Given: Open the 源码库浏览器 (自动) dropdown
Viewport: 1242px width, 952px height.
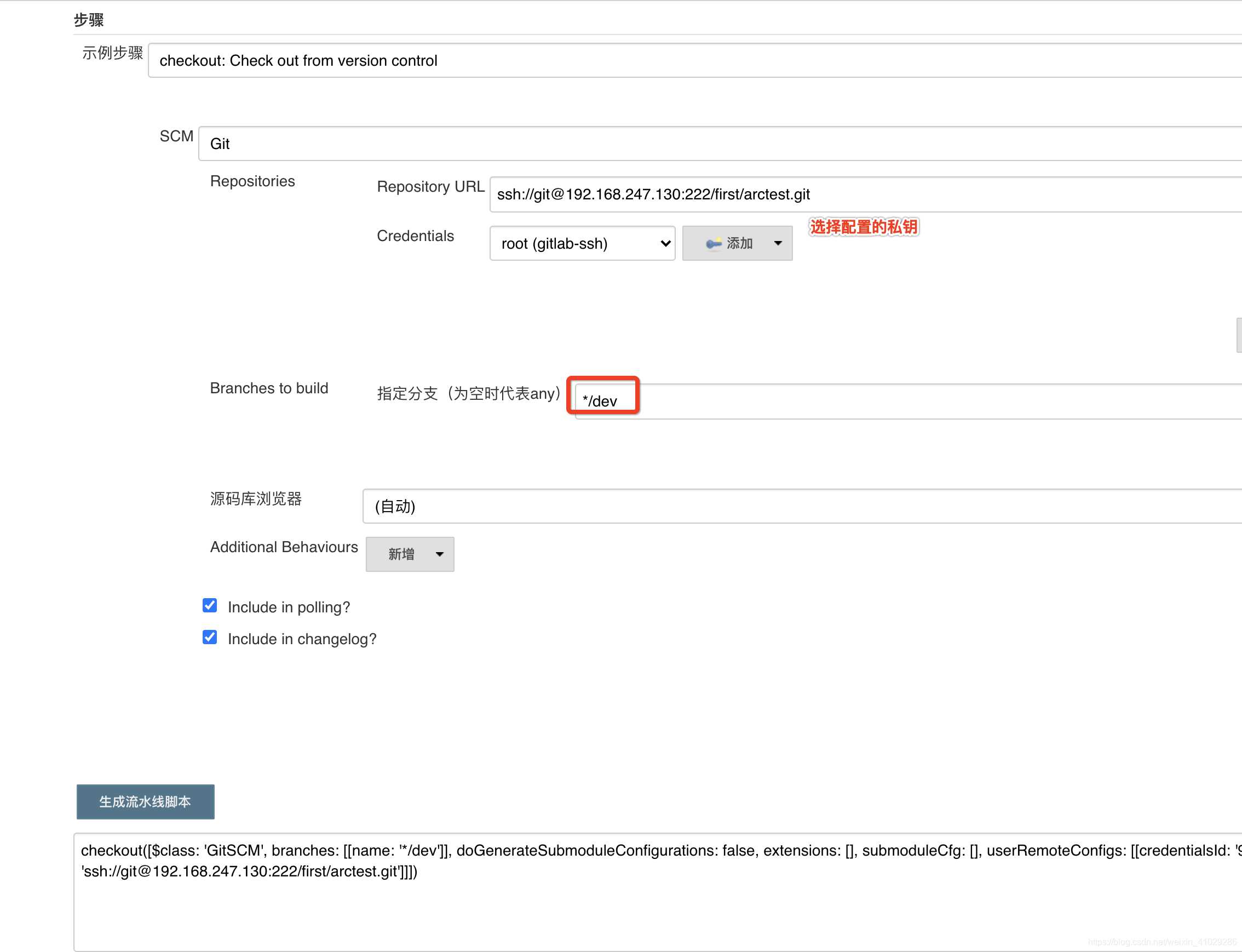Looking at the screenshot, I should point(802,507).
